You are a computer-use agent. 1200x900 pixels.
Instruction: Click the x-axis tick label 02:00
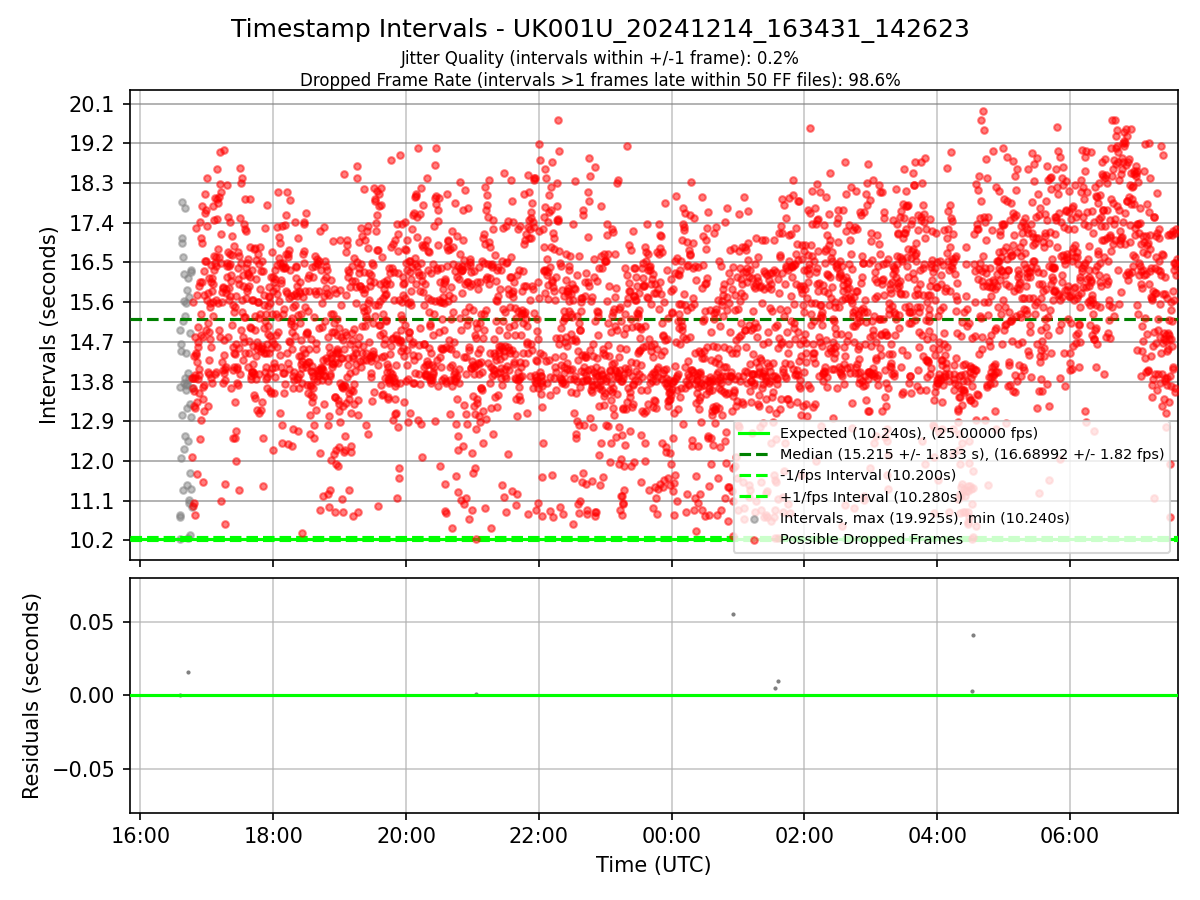pyautogui.click(x=805, y=835)
